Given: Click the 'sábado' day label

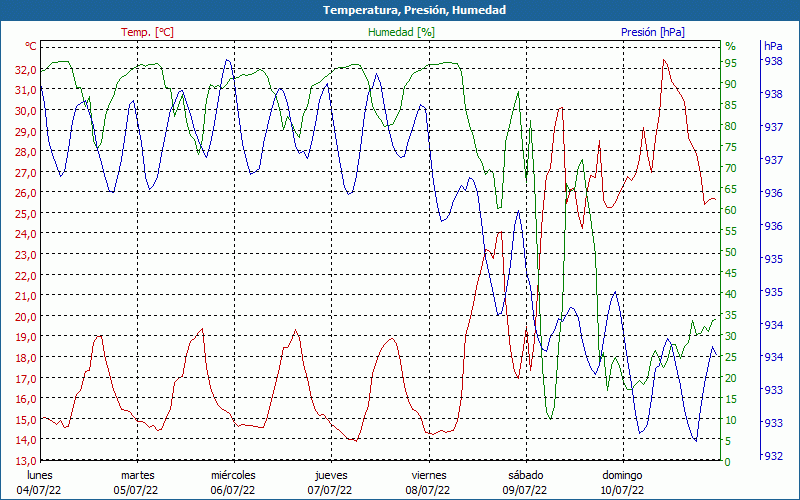Looking at the screenshot, I should click(x=526, y=476).
